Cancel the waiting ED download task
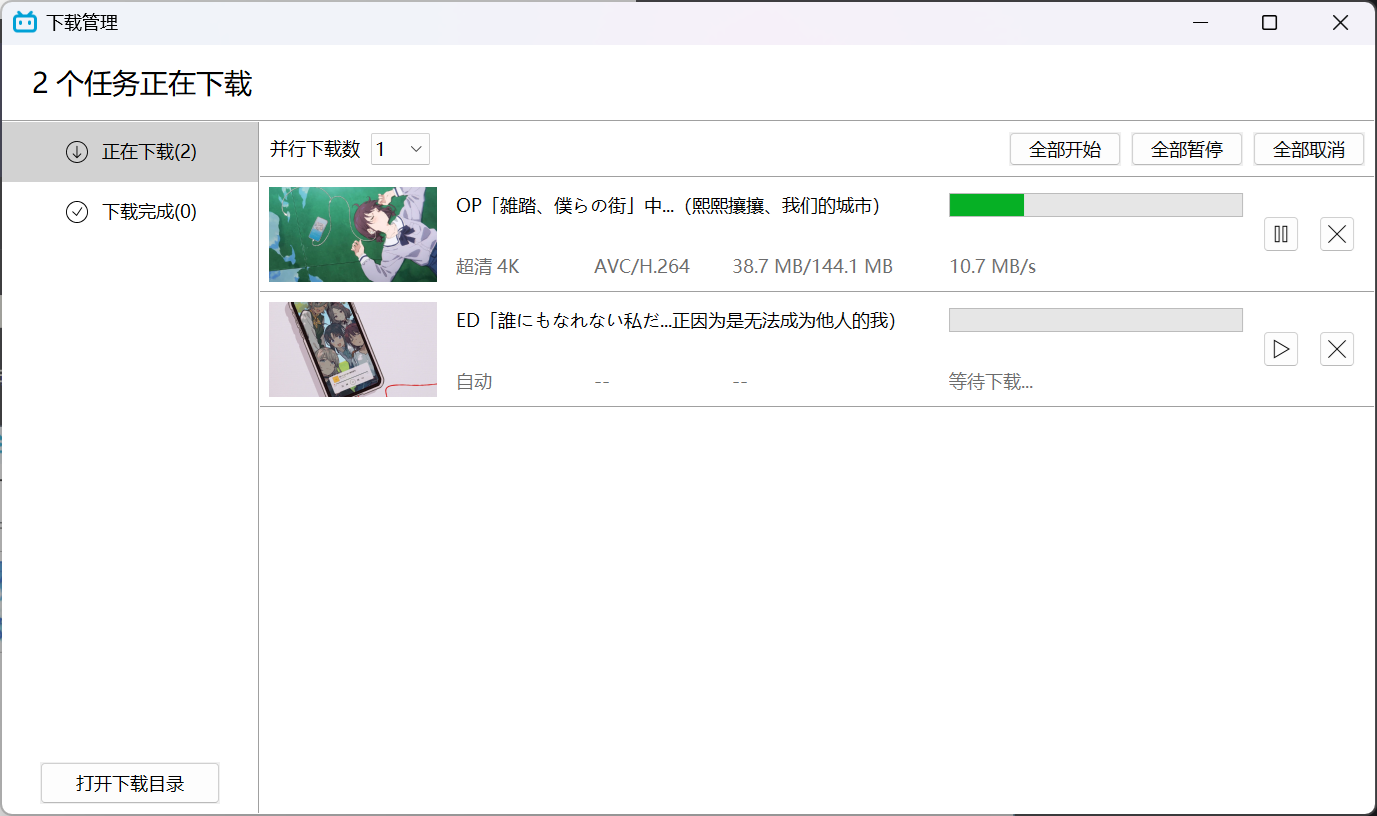 tap(1336, 348)
